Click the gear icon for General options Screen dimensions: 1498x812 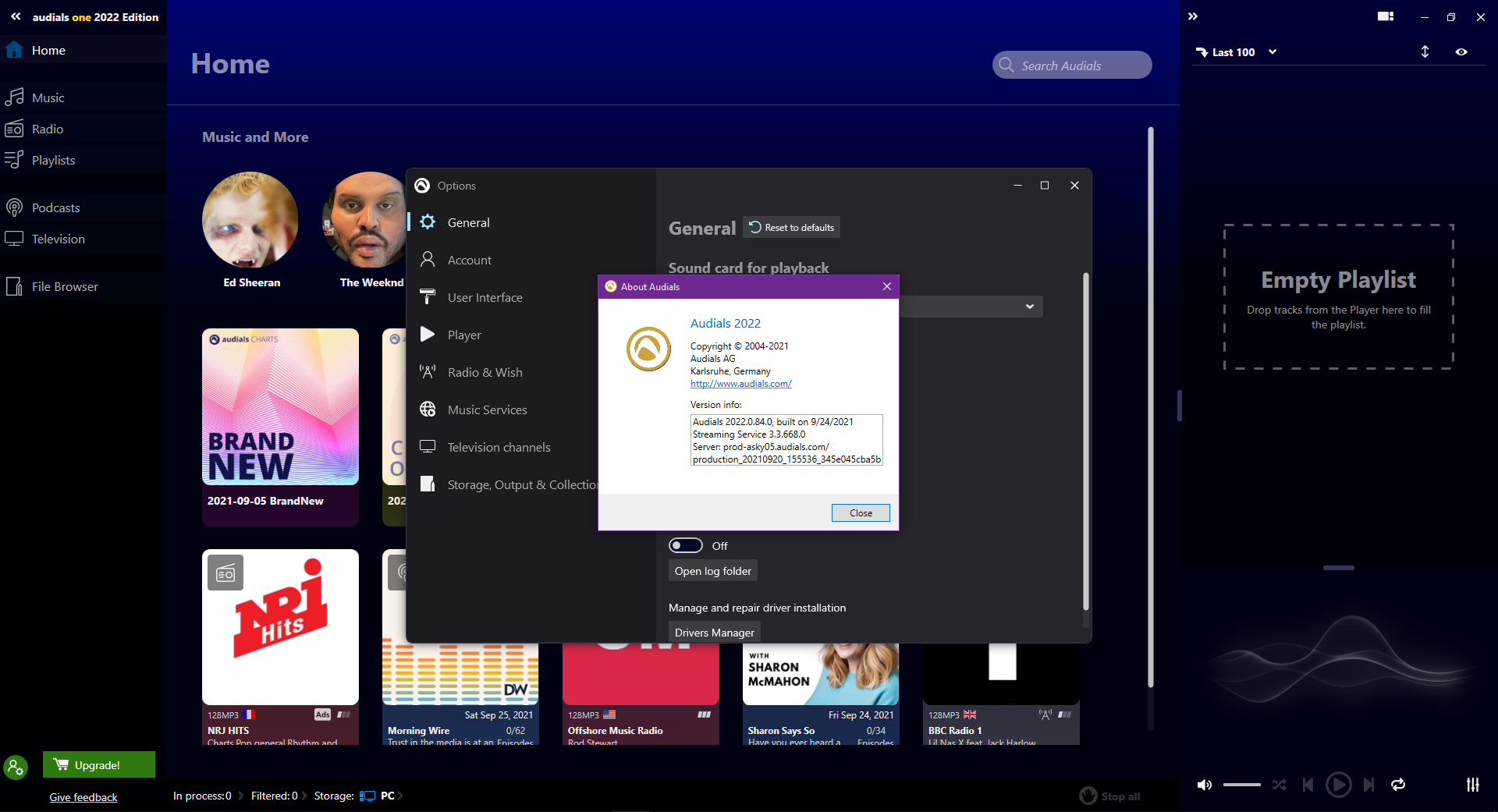click(x=428, y=222)
